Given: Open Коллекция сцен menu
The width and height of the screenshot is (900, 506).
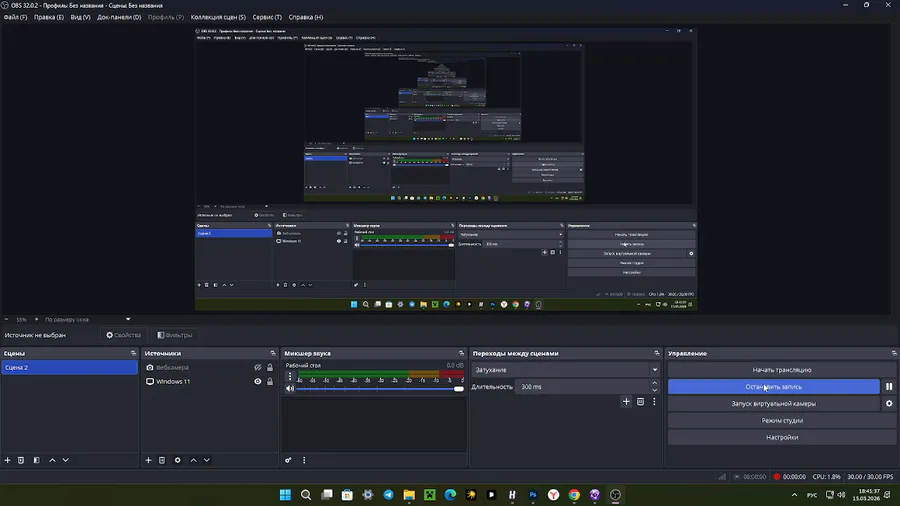Looking at the screenshot, I should (x=218, y=17).
